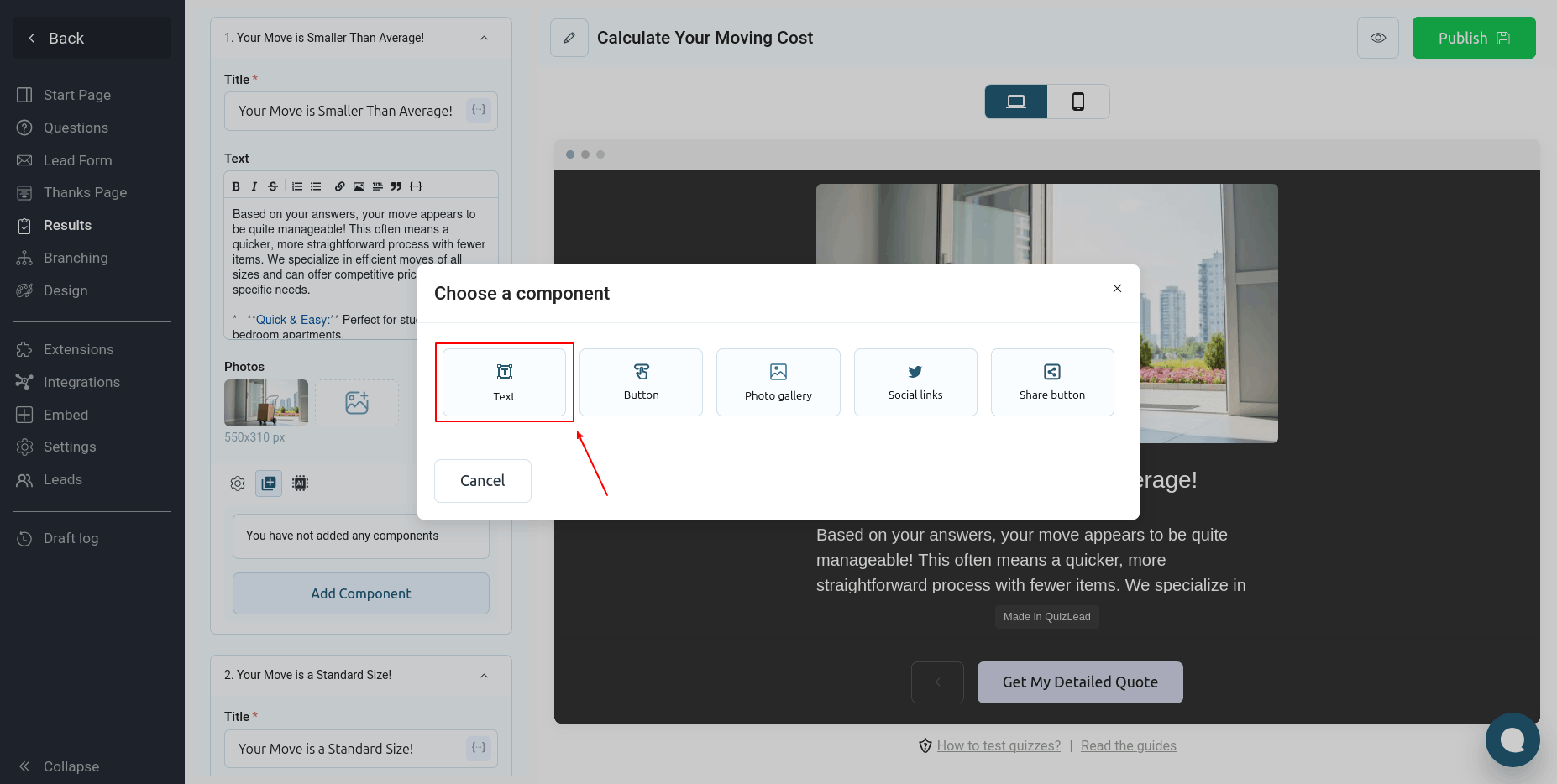Choose the Button component tile

pos(641,382)
